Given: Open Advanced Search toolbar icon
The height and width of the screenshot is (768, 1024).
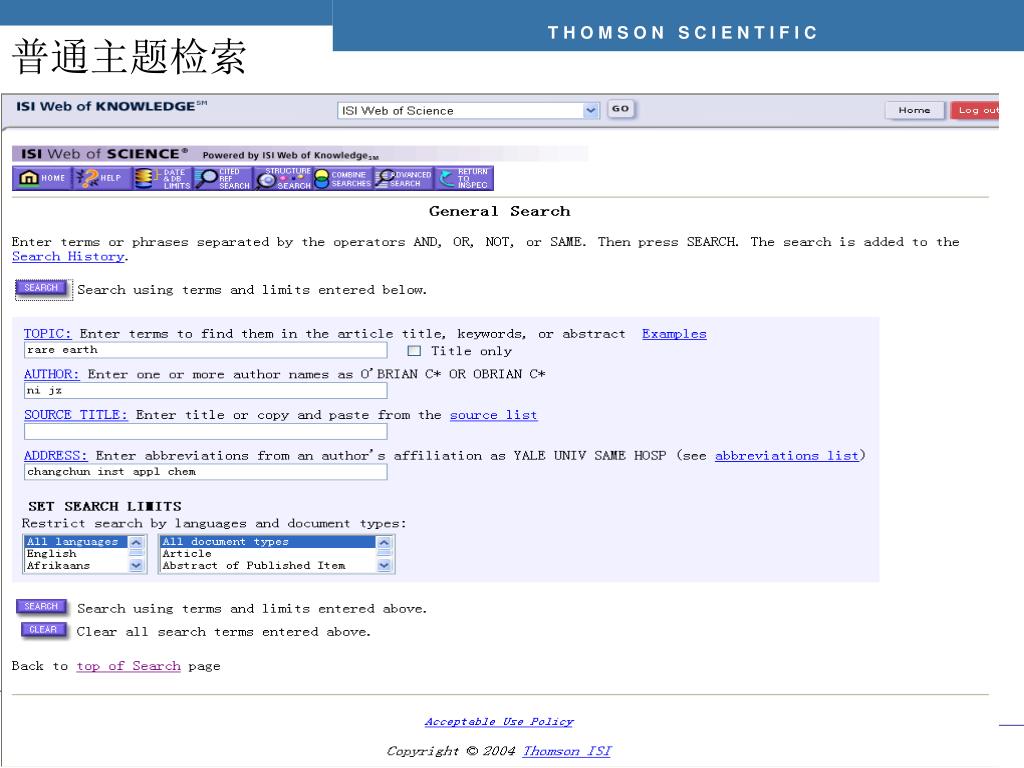Looking at the screenshot, I should (404, 178).
